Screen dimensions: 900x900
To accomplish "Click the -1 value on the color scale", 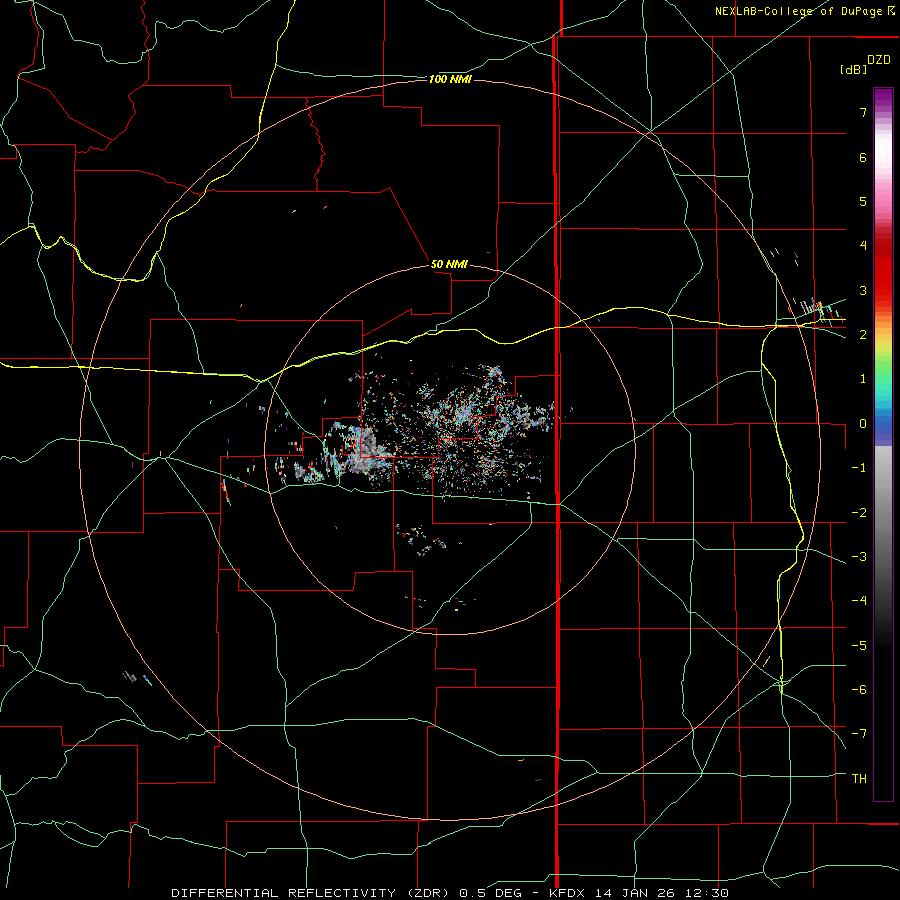I will point(859,468).
